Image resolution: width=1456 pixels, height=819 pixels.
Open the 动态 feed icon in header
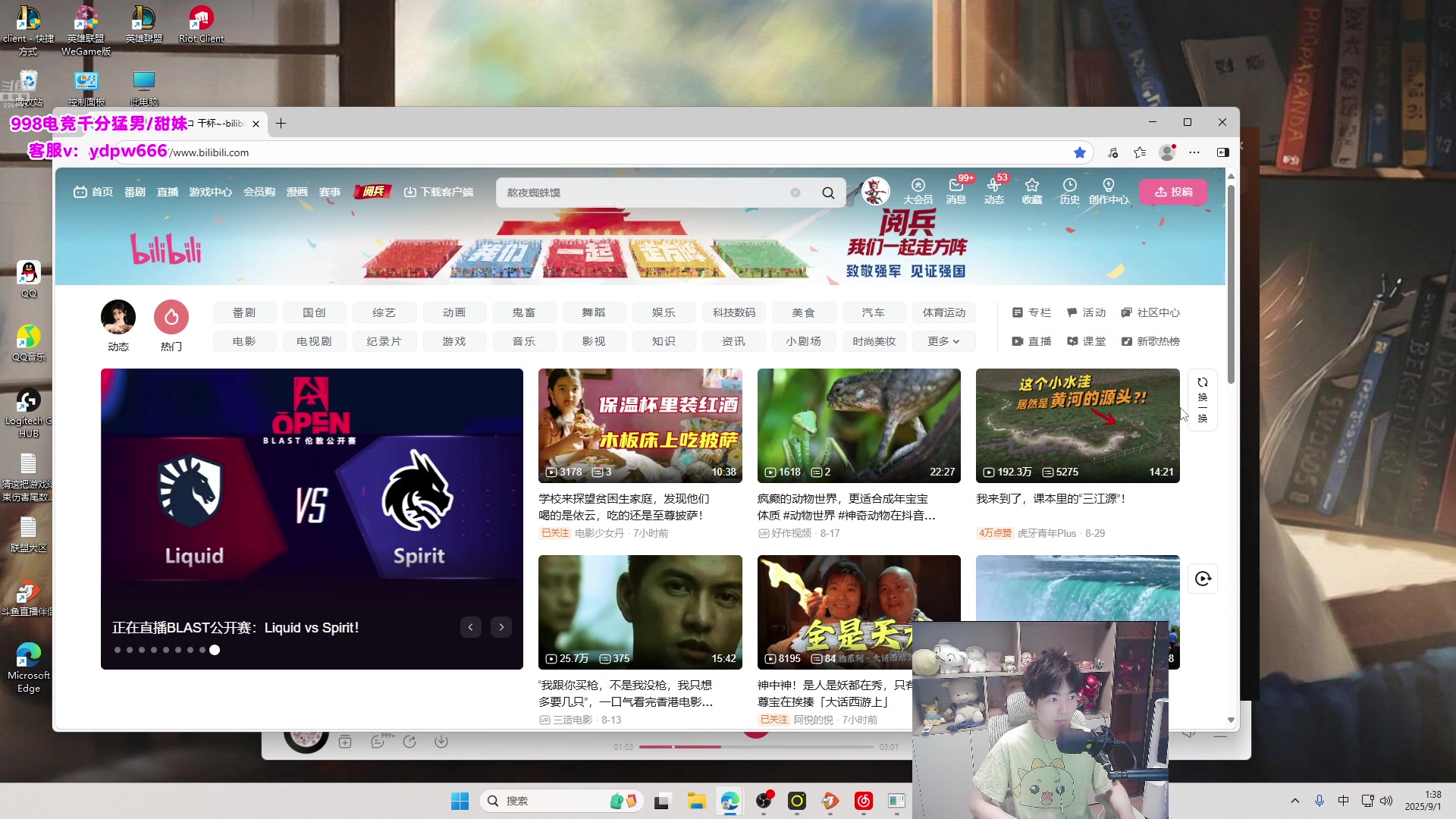(993, 191)
